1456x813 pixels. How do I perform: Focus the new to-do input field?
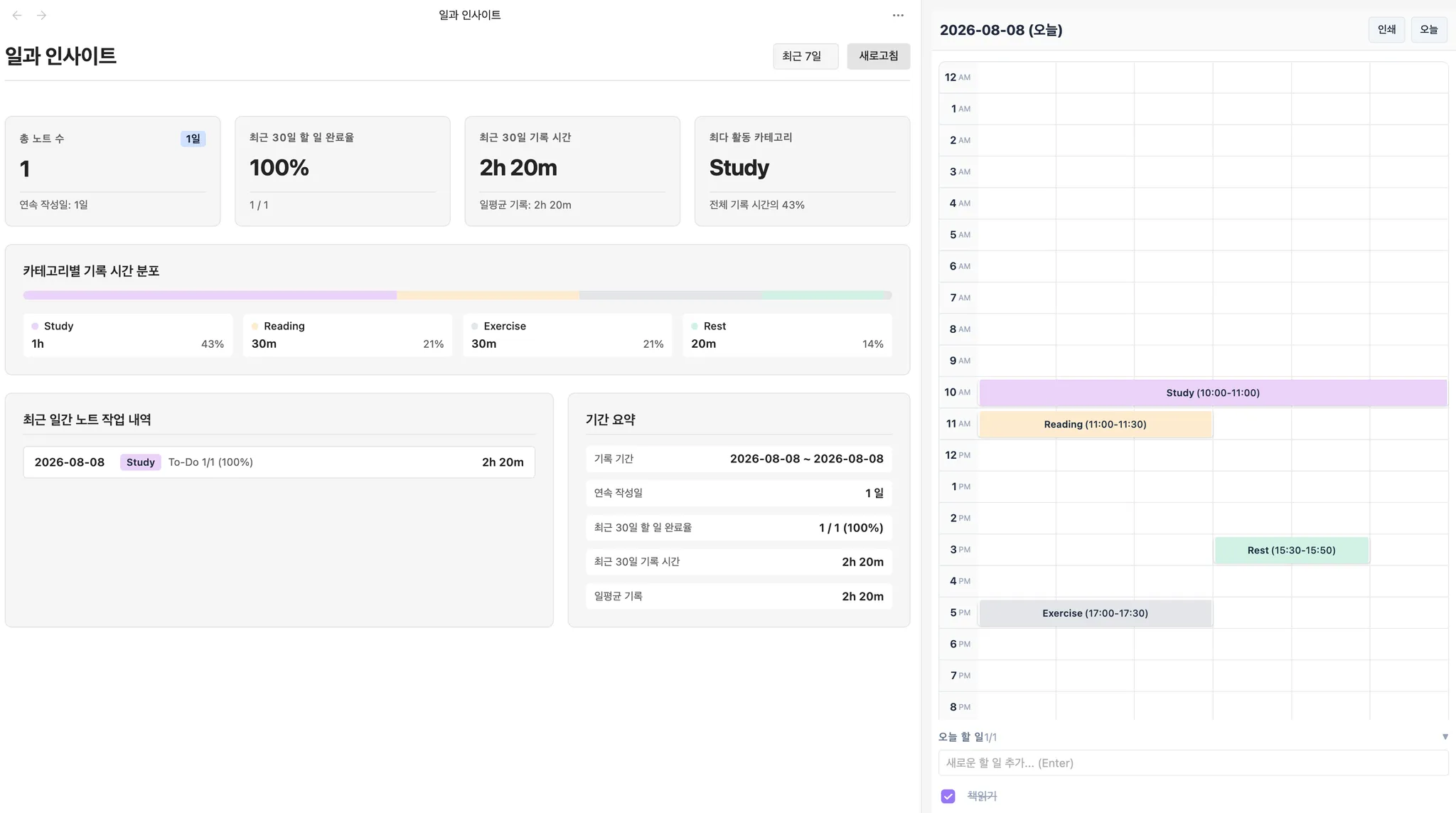[1193, 762]
